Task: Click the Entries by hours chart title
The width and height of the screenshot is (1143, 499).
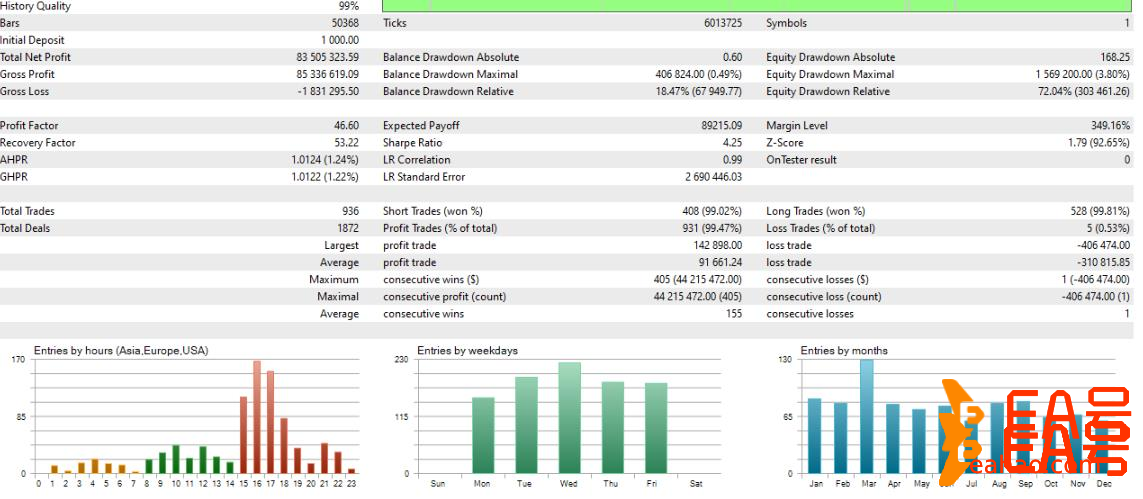Action: point(120,351)
